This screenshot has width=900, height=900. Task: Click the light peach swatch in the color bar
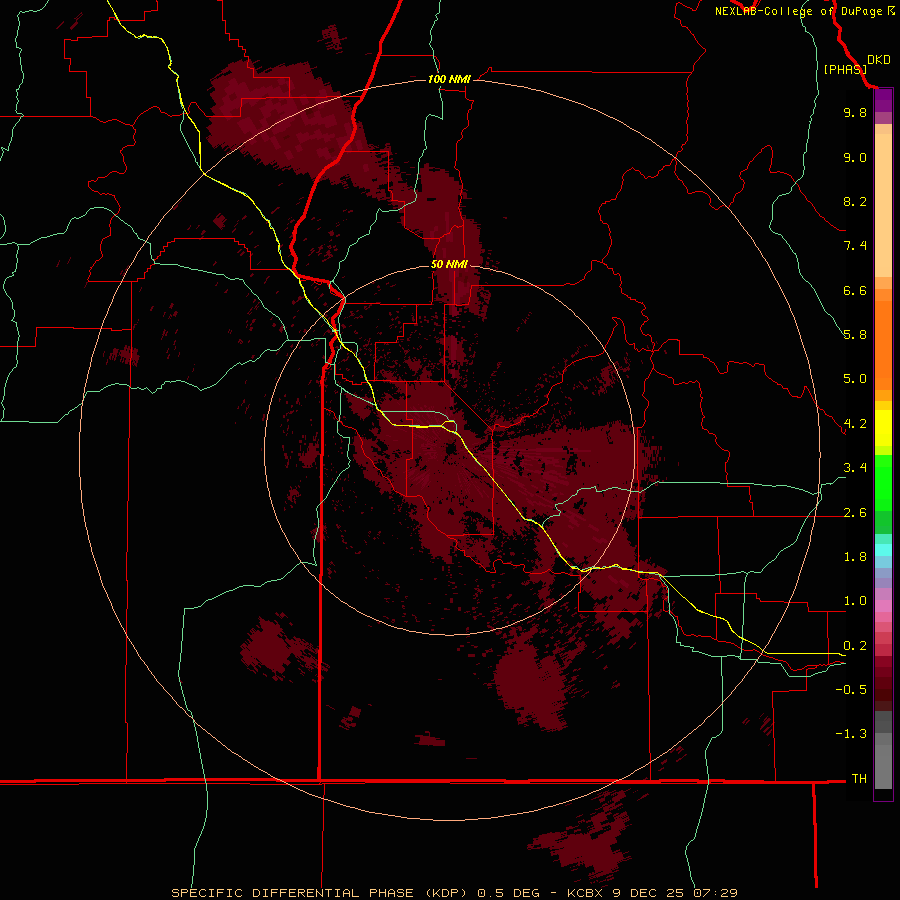pyautogui.click(x=883, y=205)
